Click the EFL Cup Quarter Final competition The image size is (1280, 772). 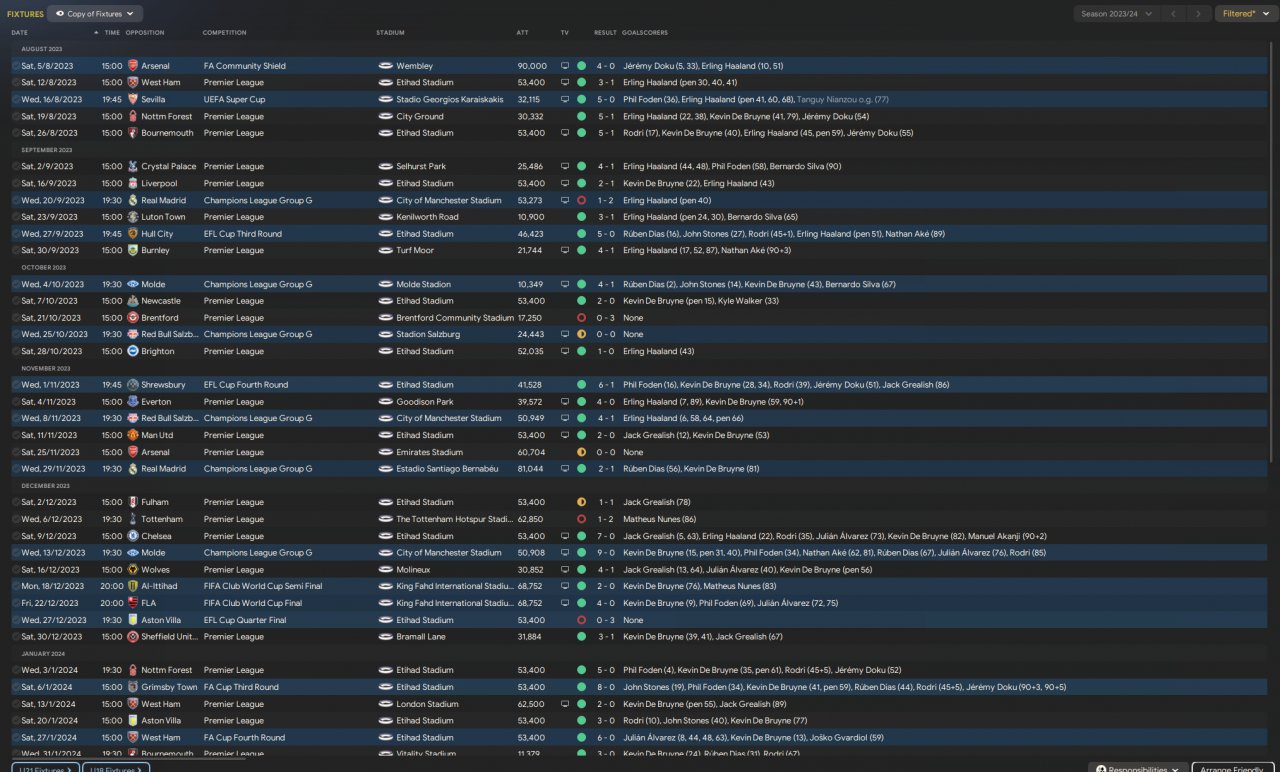point(245,621)
